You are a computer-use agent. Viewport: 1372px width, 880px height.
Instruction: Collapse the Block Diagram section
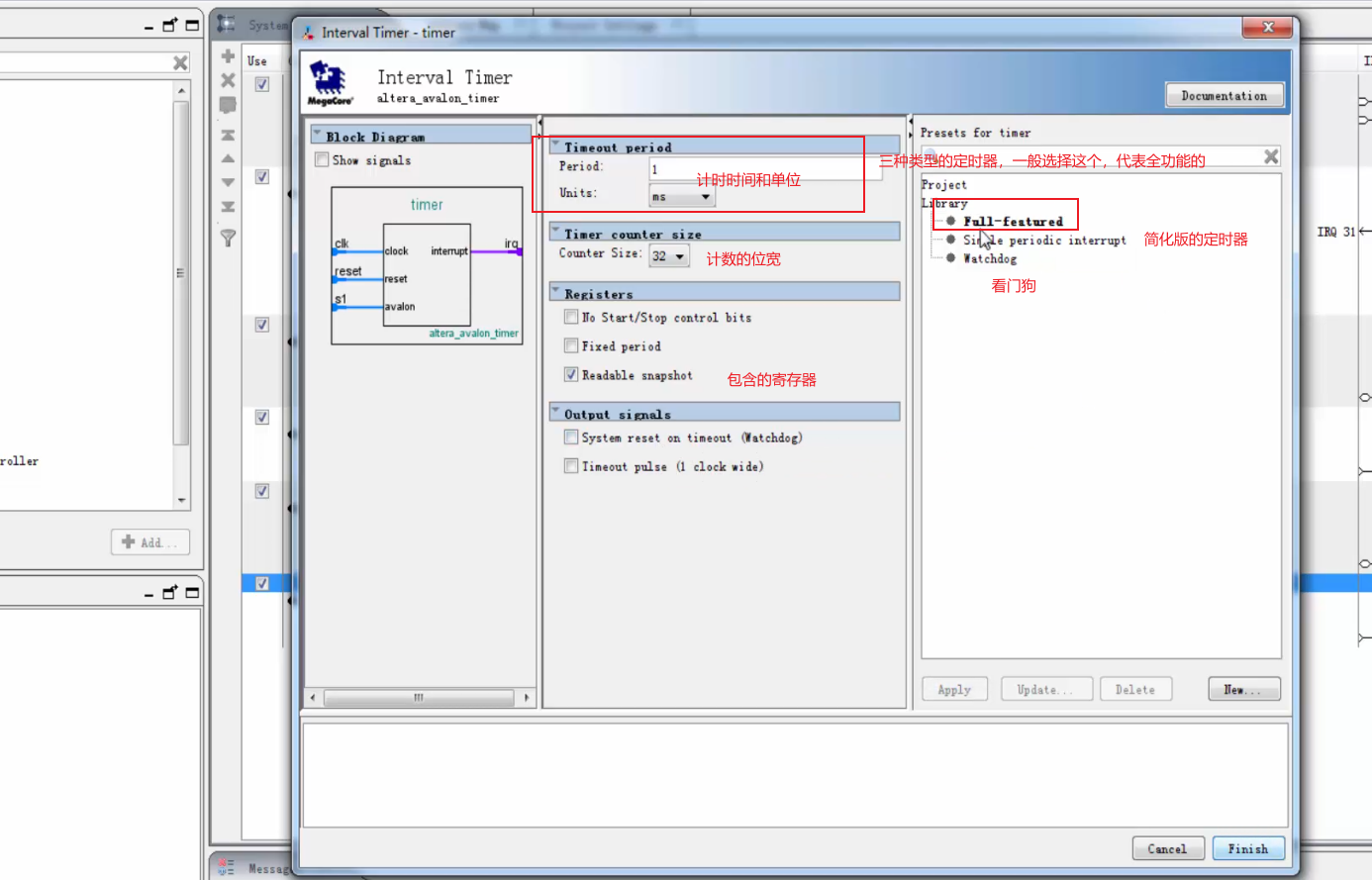(x=318, y=134)
